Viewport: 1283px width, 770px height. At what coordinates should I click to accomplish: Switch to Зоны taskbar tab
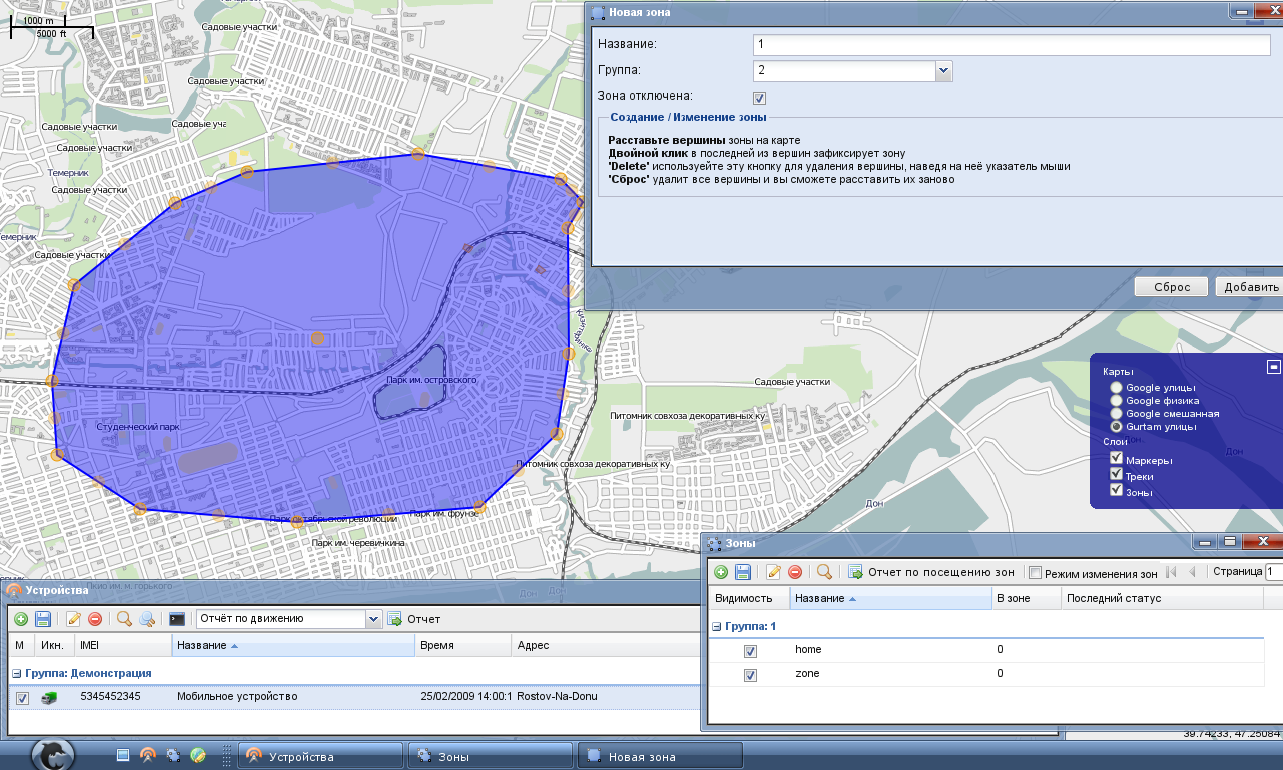(x=490, y=756)
